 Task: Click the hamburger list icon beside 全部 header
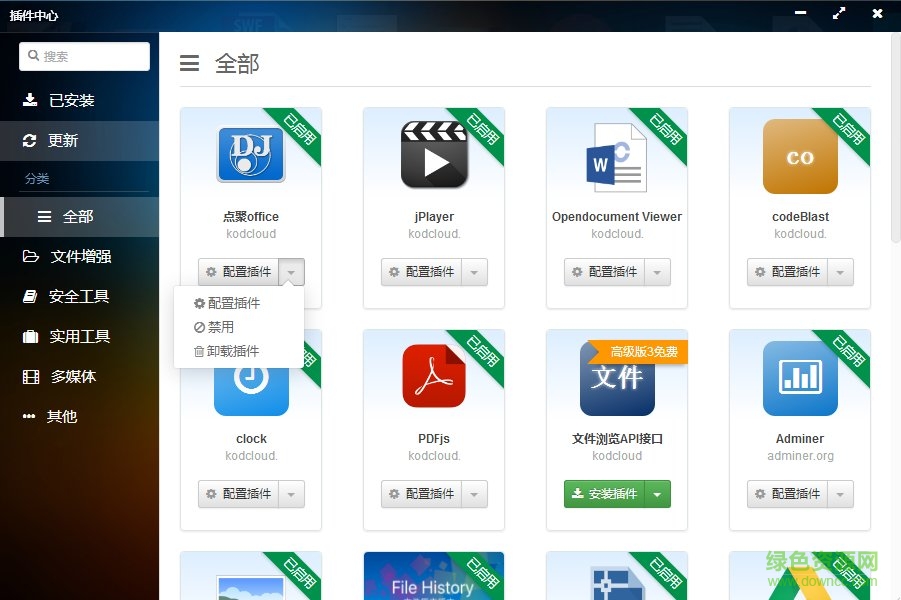[189, 62]
